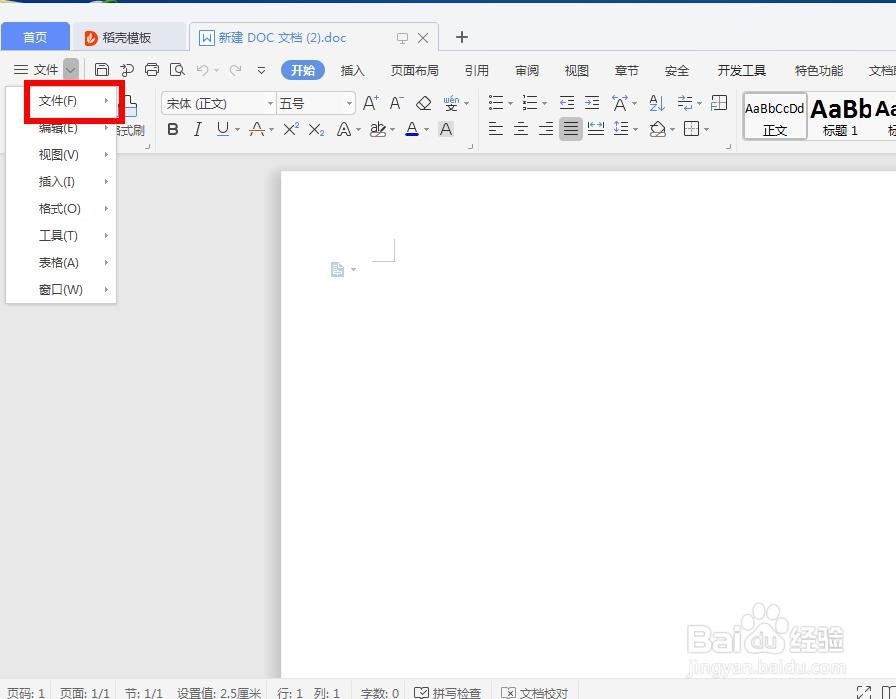Open the 首页 home tab
Image resolution: width=896 pixels, height=699 pixels.
pos(35,37)
